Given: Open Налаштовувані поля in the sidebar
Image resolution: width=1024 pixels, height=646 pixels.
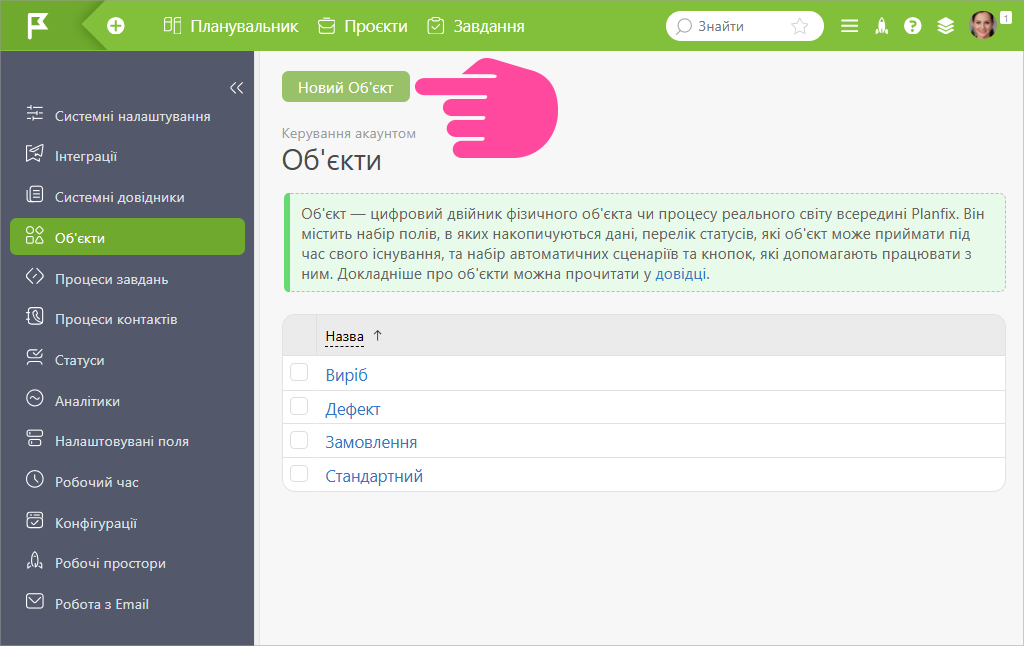Looking at the screenshot, I should pos(122,442).
